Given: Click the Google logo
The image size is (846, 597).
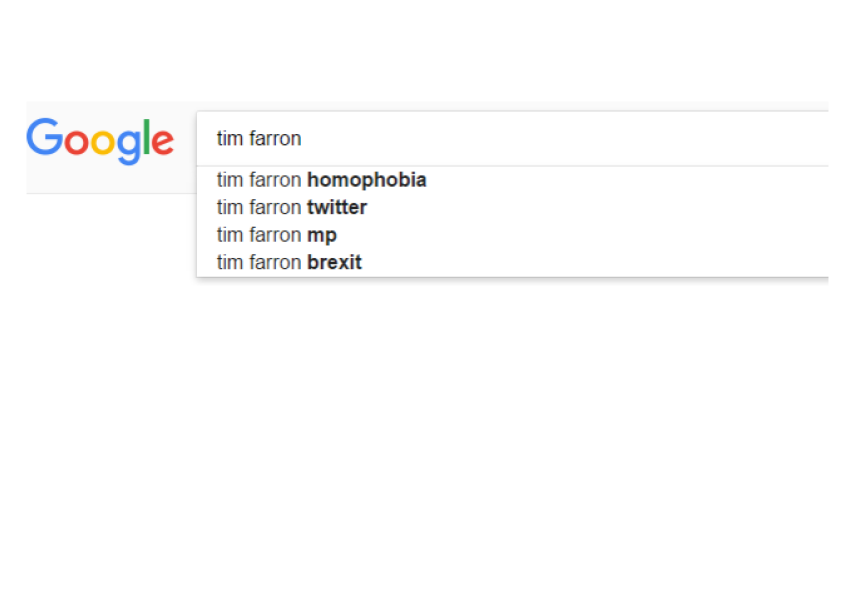Looking at the screenshot, I should click(x=100, y=140).
